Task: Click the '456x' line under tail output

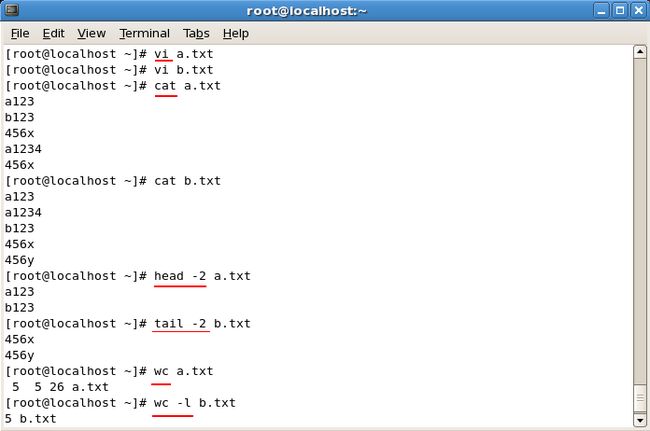Action: pyautogui.click(x=19, y=339)
